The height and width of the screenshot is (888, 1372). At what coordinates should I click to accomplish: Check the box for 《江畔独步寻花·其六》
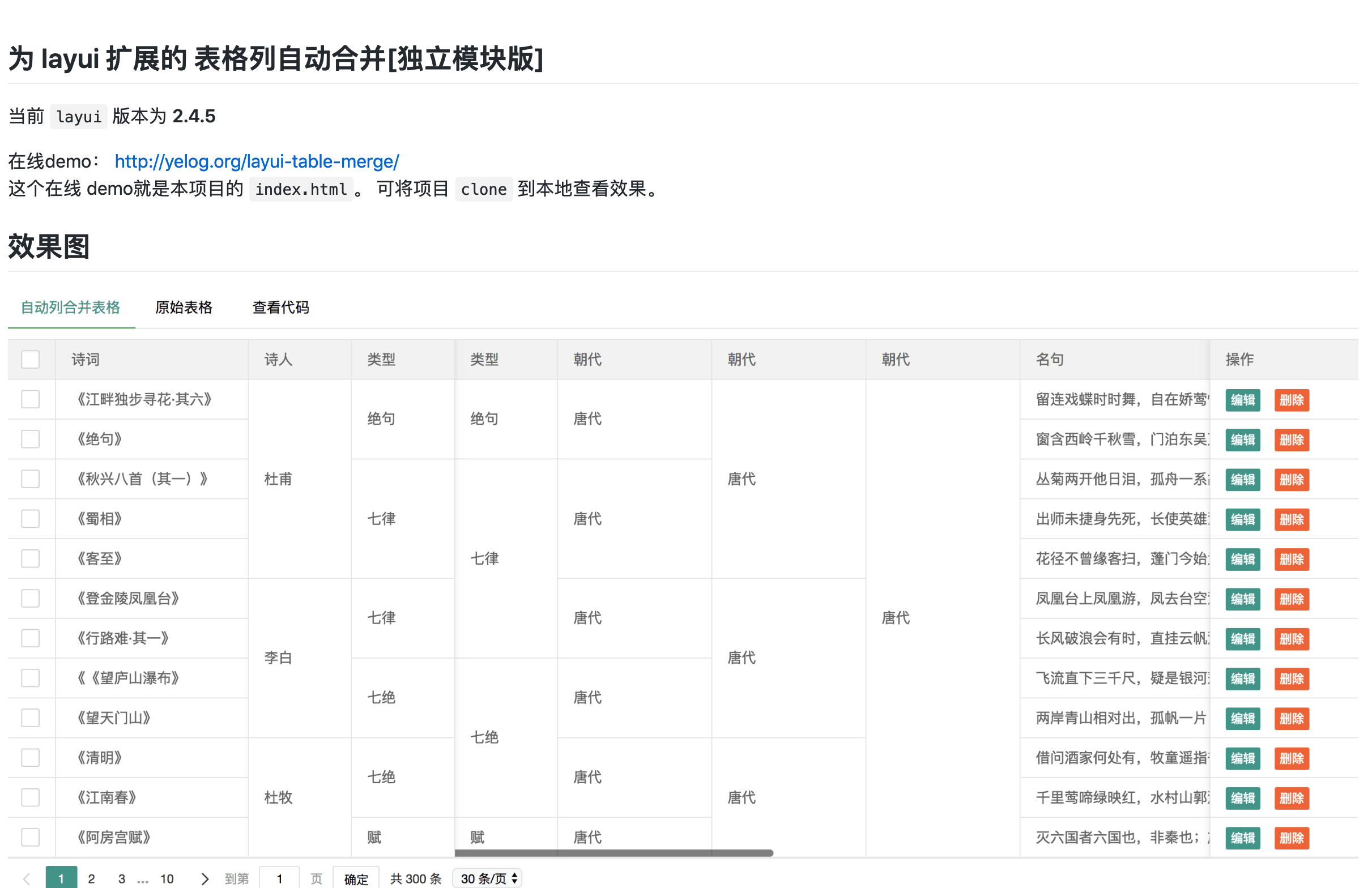[31, 399]
